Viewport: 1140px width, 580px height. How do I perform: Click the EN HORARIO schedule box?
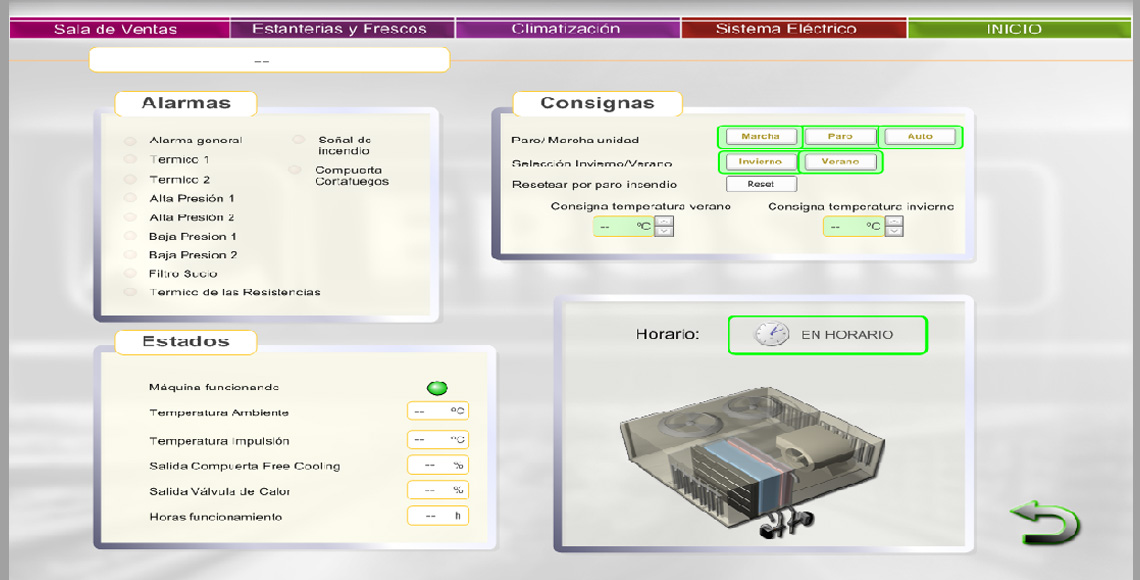point(827,335)
